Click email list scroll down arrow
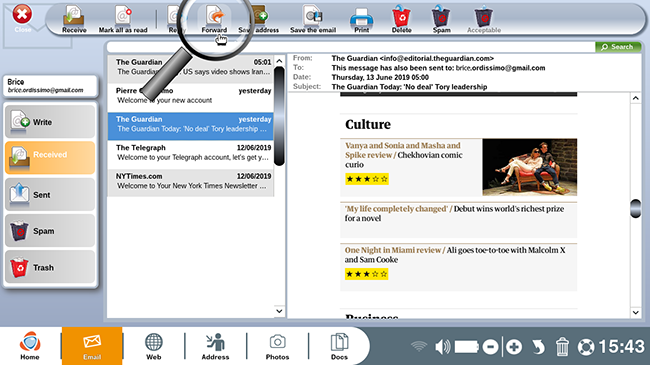Screen dimensions: 650x365 point(279,311)
